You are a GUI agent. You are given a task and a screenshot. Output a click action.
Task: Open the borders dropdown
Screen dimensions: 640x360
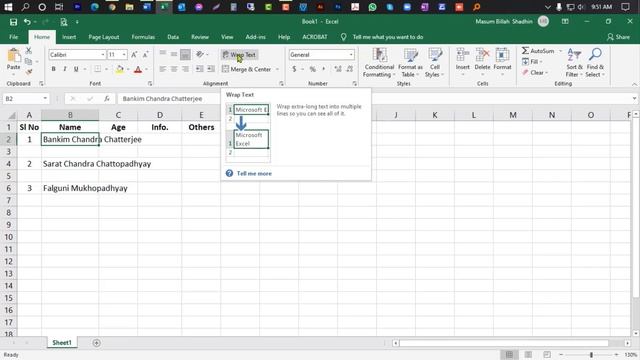(106, 69)
